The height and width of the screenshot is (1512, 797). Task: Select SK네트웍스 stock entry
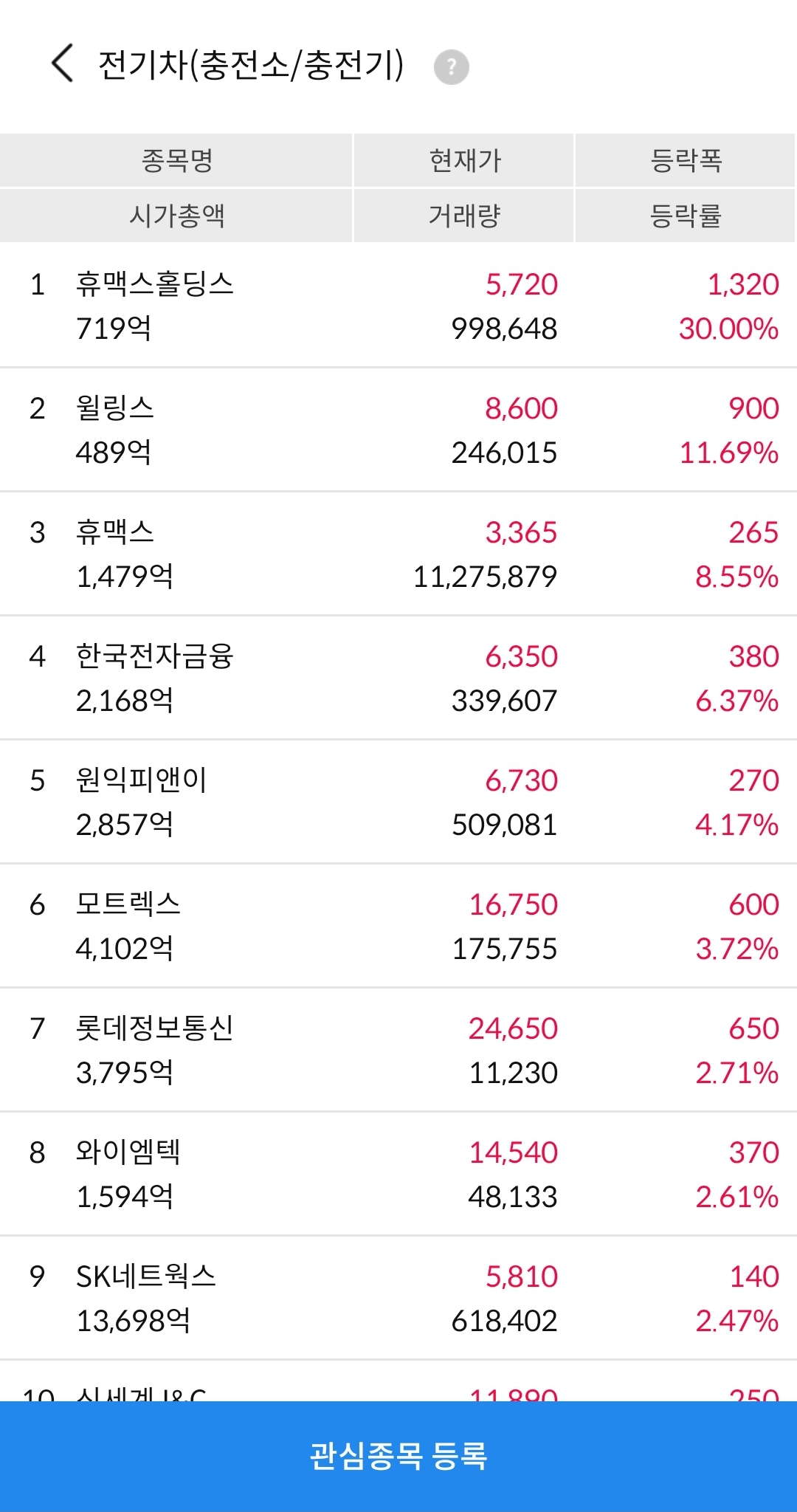coord(398,1298)
